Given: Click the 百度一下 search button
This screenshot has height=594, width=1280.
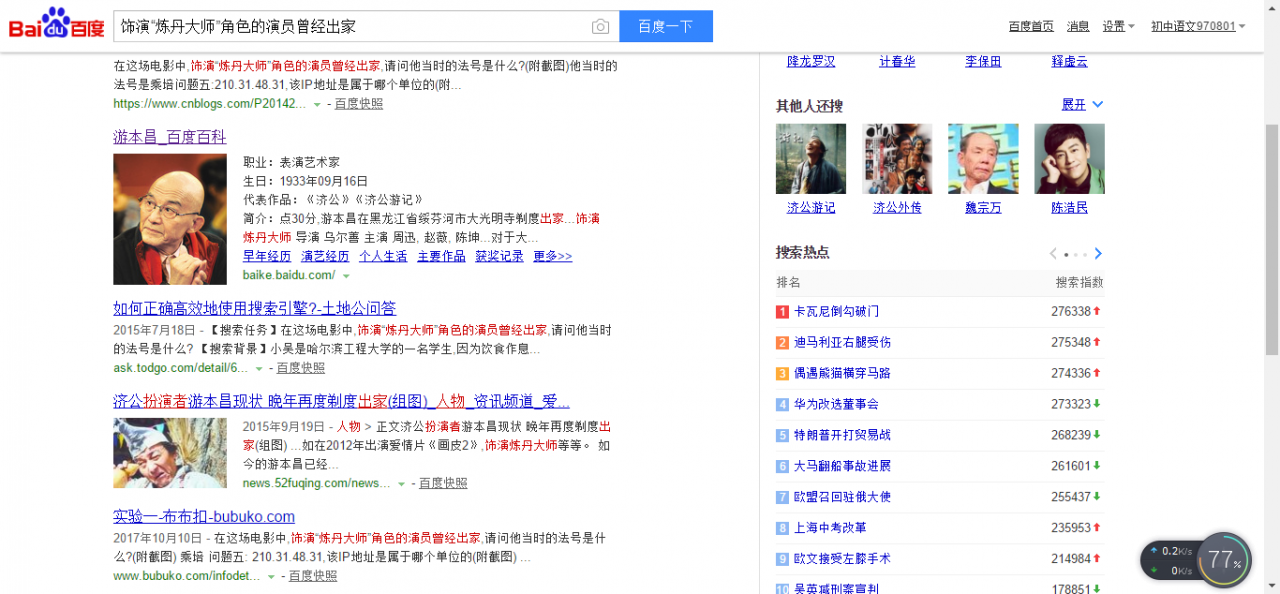Looking at the screenshot, I should 666,27.
